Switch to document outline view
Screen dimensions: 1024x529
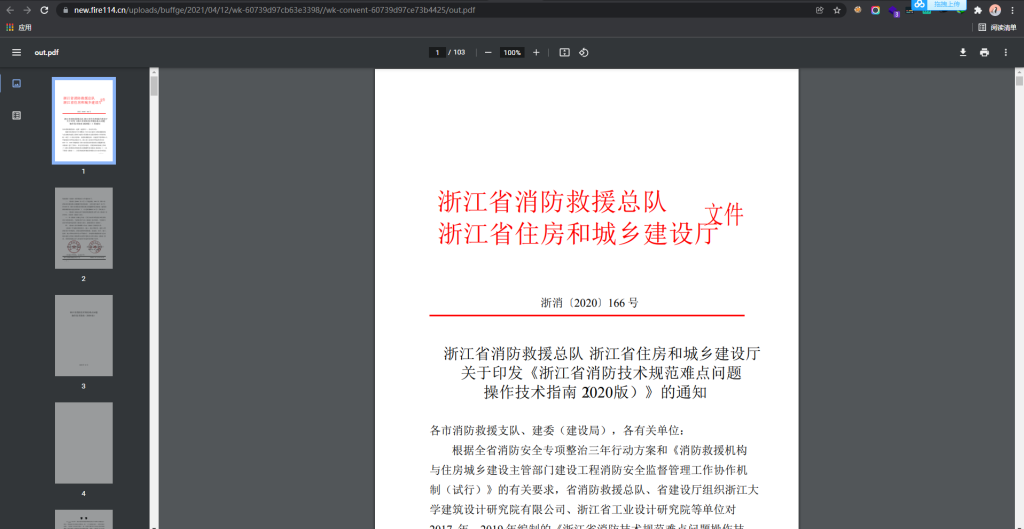point(16,115)
